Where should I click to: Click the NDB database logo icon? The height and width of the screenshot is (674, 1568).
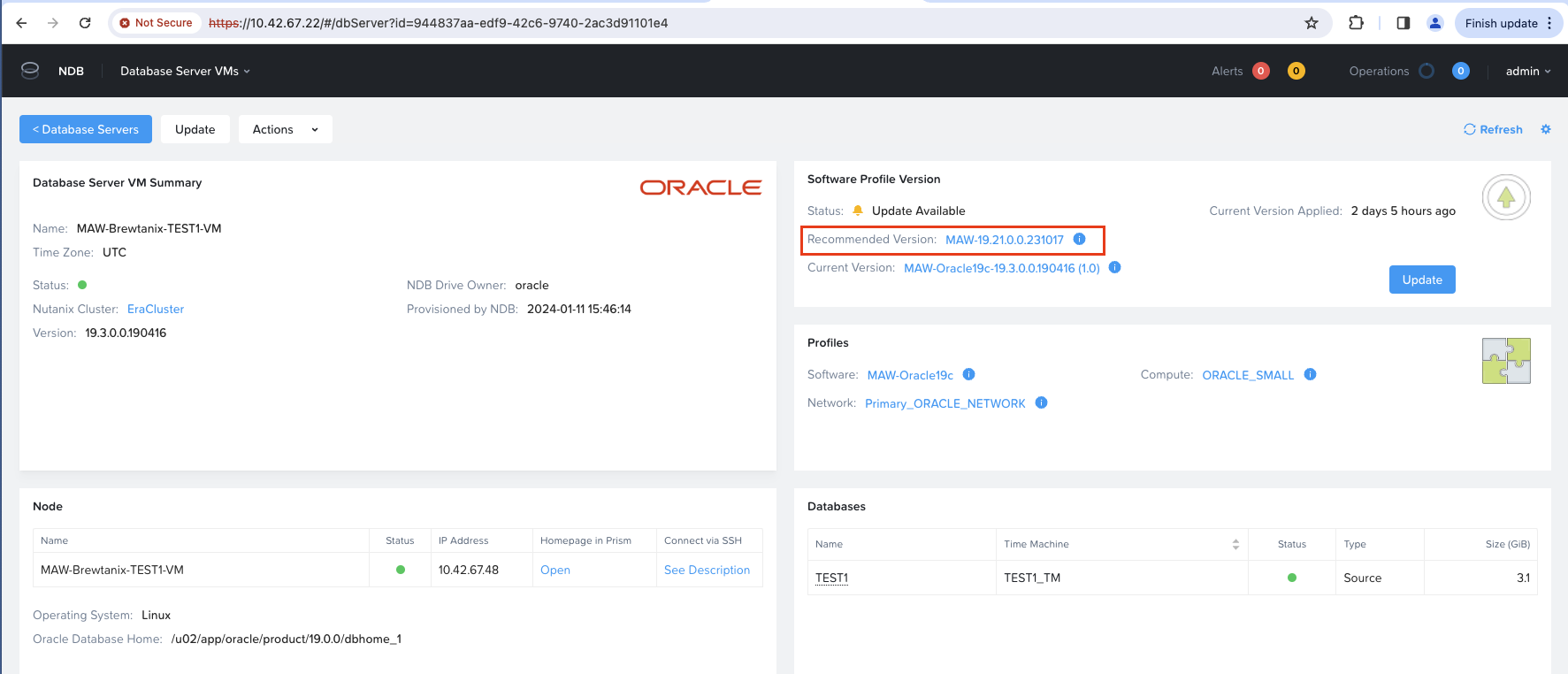[30, 71]
